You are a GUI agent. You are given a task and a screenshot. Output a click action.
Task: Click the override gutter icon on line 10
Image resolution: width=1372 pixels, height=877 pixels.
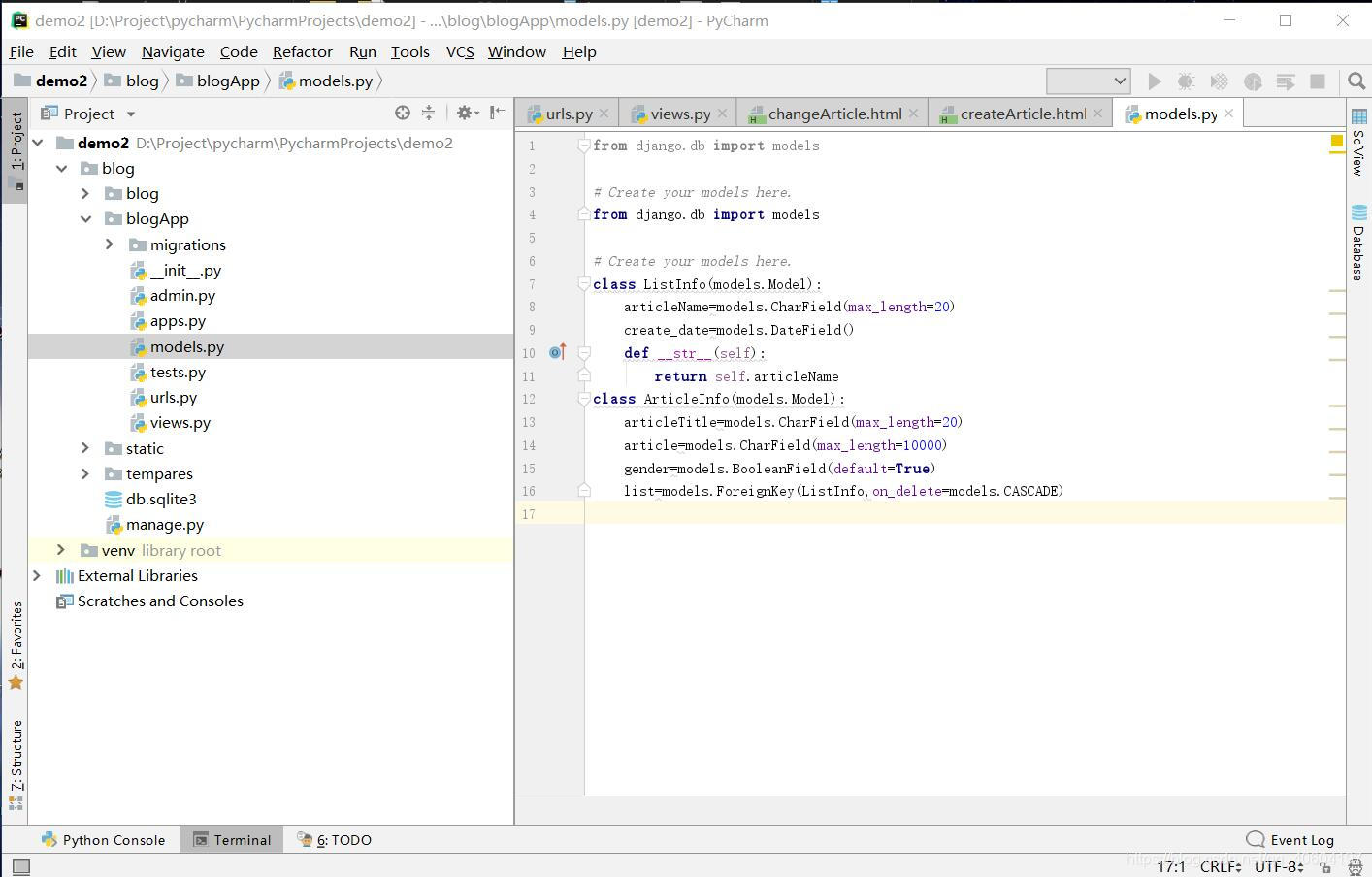(557, 352)
